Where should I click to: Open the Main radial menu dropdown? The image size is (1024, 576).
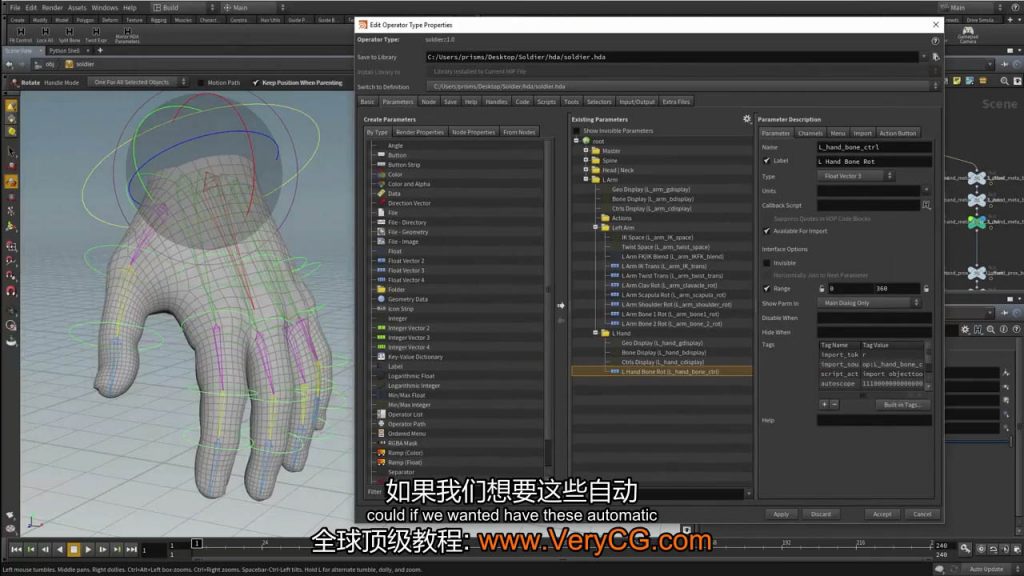coord(253,8)
